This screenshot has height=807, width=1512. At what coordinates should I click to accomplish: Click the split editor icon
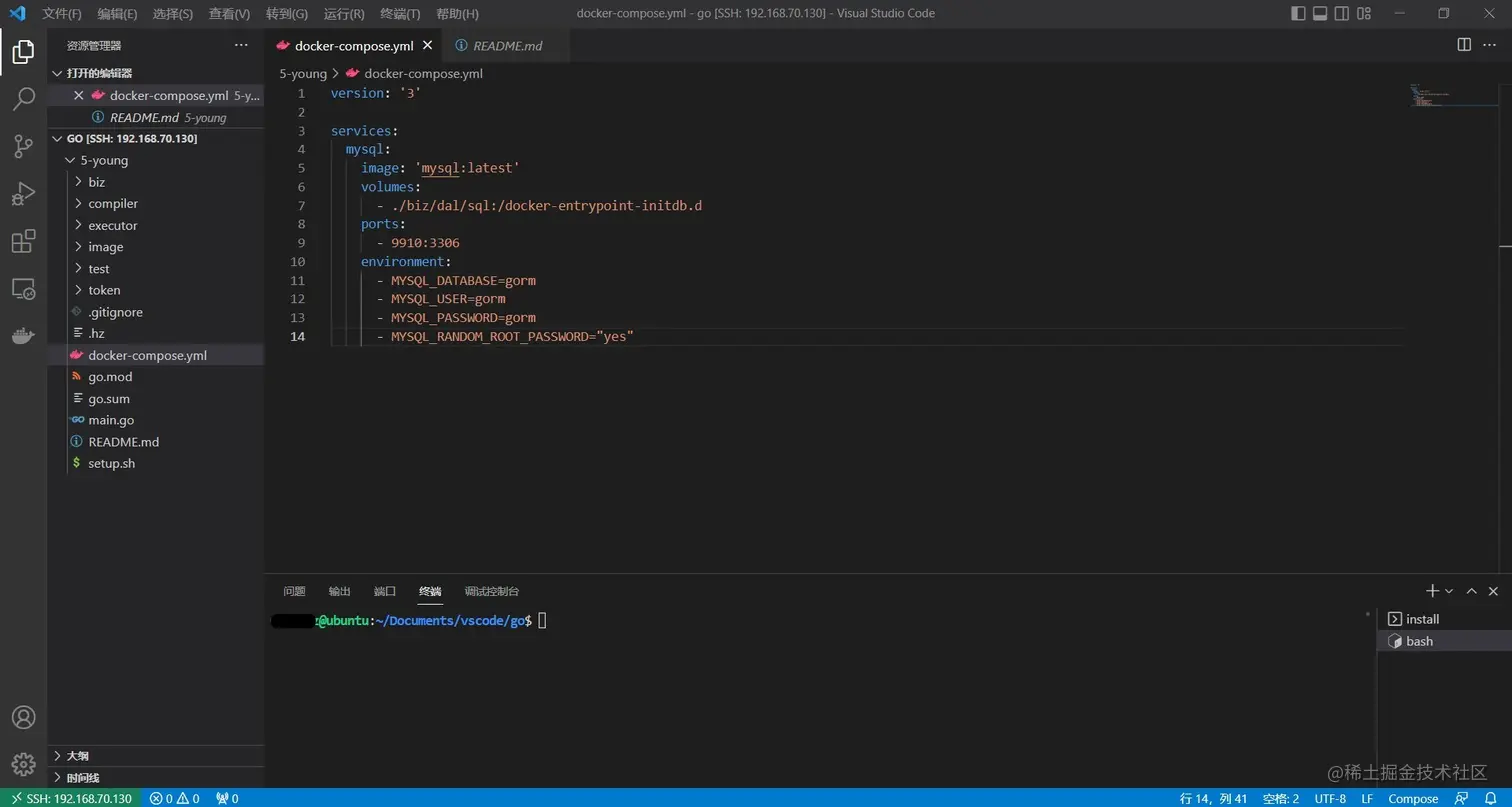tap(1464, 45)
